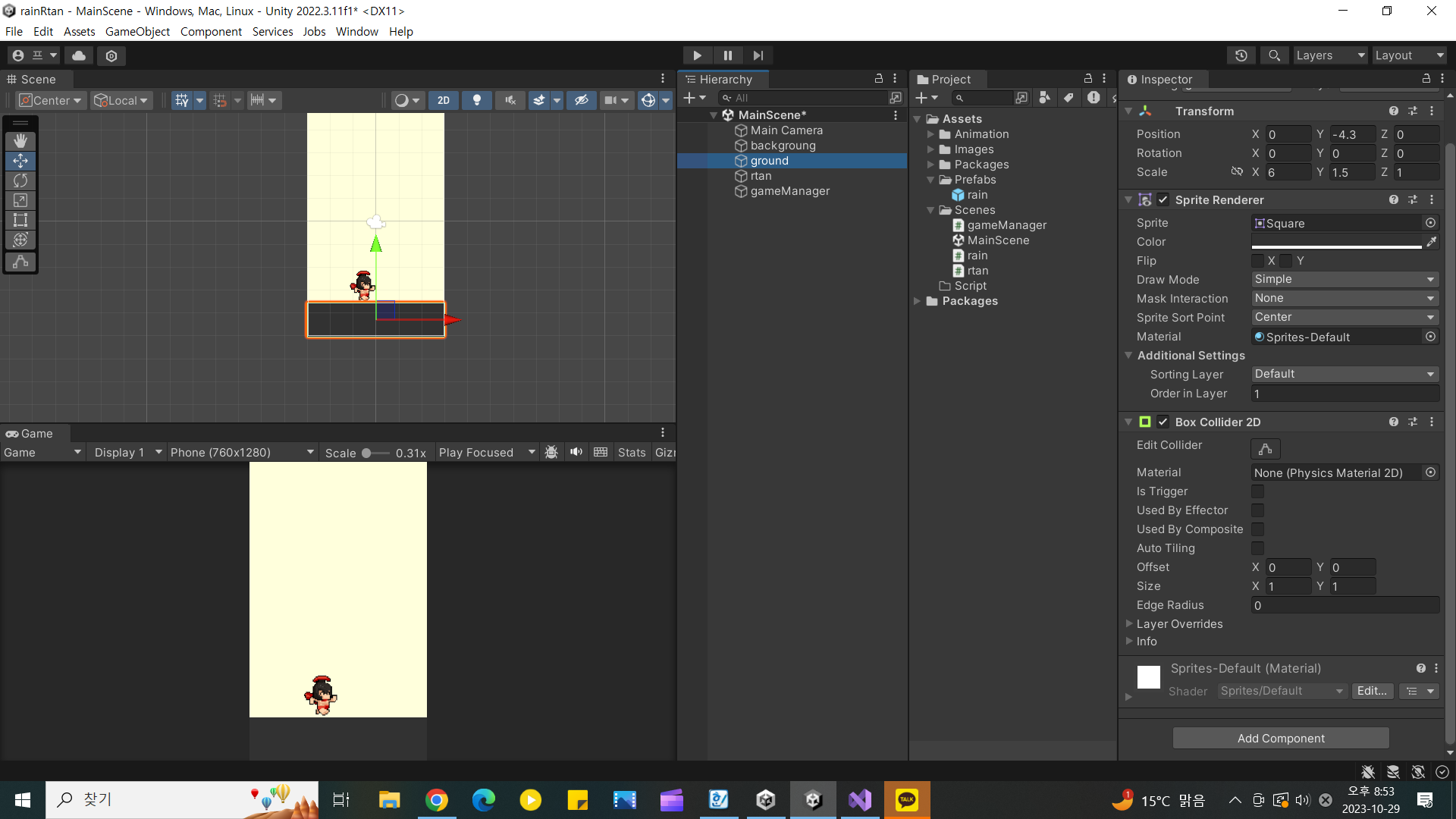The height and width of the screenshot is (819, 1456).
Task: Open Hierarchy create plus menu
Action: [x=694, y=98]
